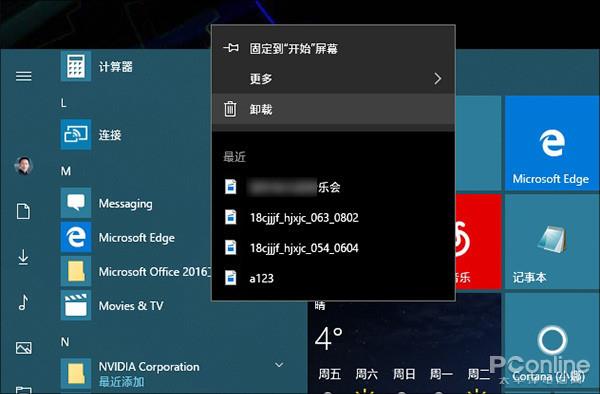Click the file icon beside 18cjjjf_hjxjc_054_0604

pos(230,247)
